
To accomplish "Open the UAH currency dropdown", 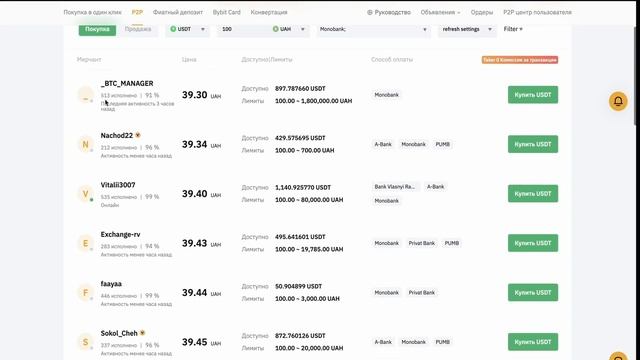I will pos(289,29).
